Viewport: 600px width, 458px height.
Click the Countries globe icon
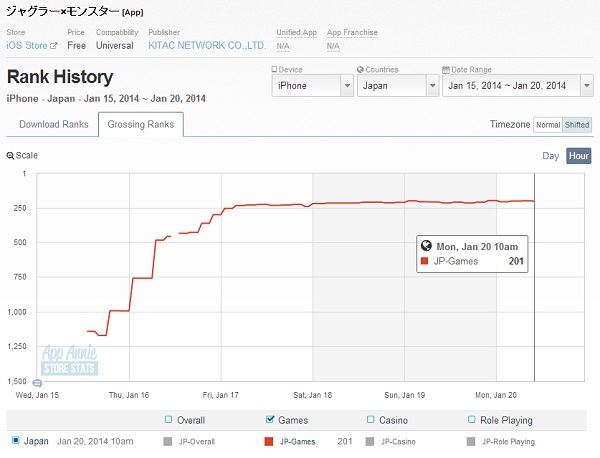point(360,69)
